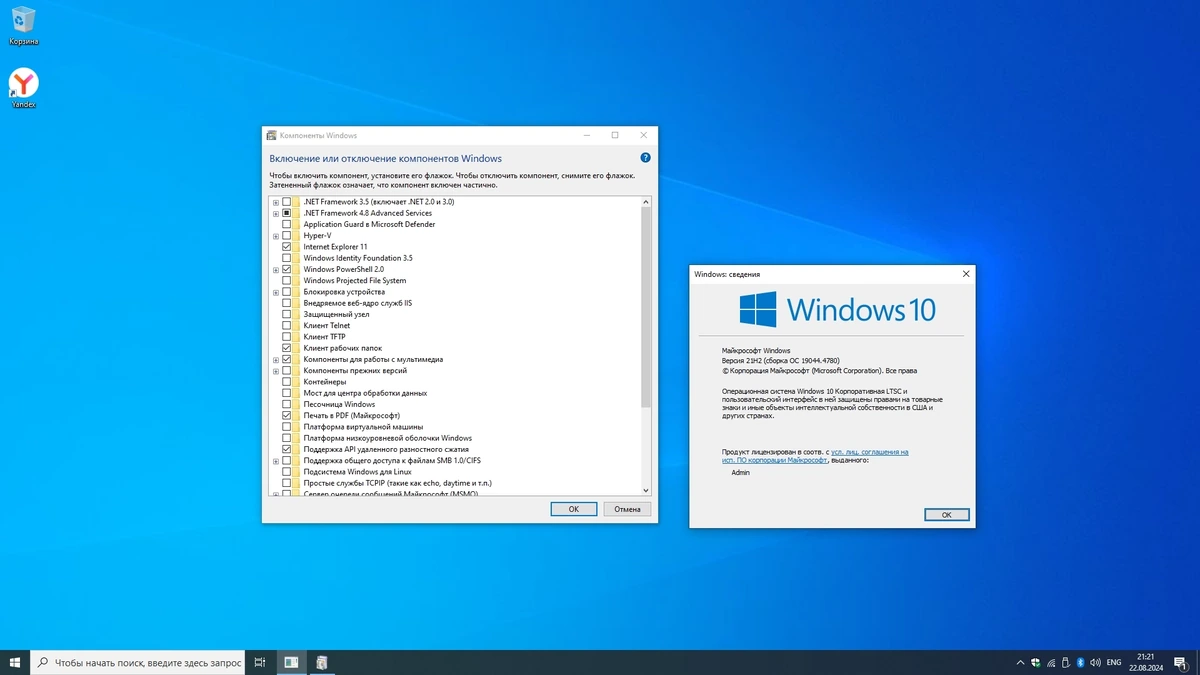The height and width of the screenshot is (675, 1200).
Task: Select the Windows Identity Foundation 3.5 row text
Action: point(357,258)
